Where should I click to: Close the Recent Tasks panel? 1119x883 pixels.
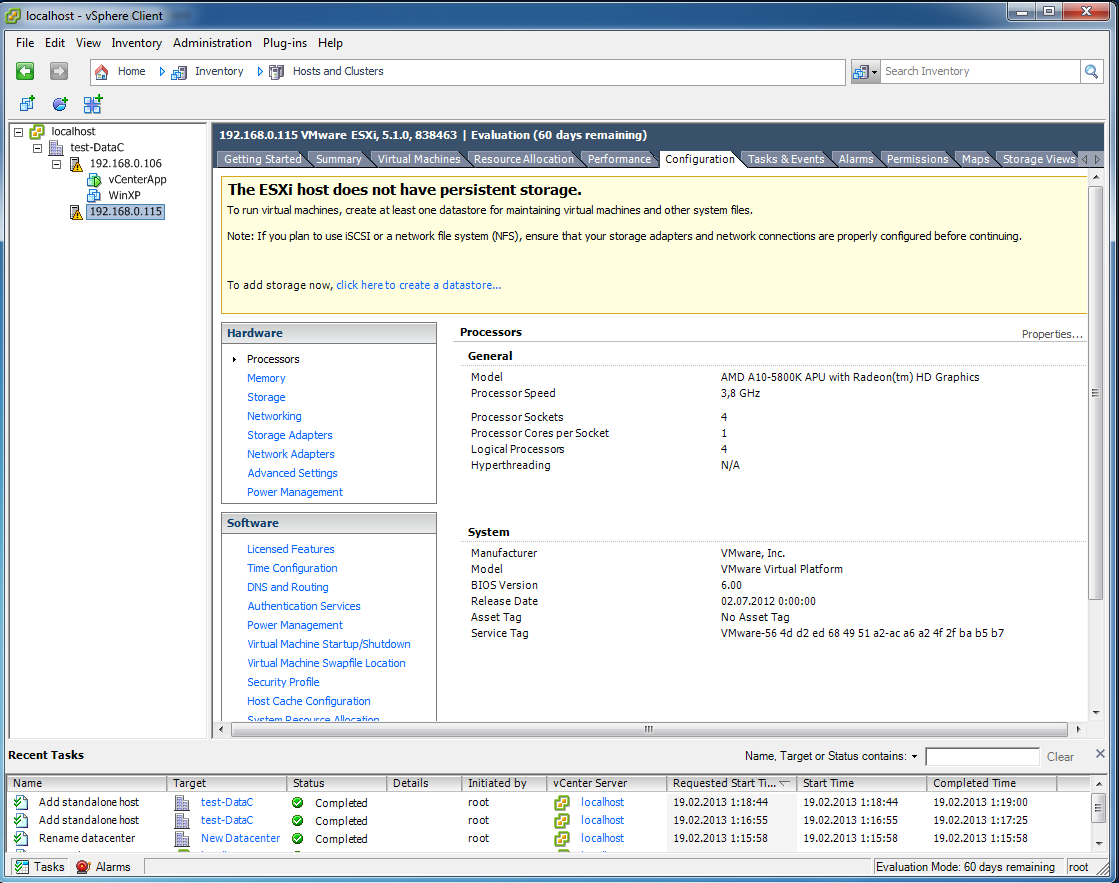click(x=1100, y=754)
